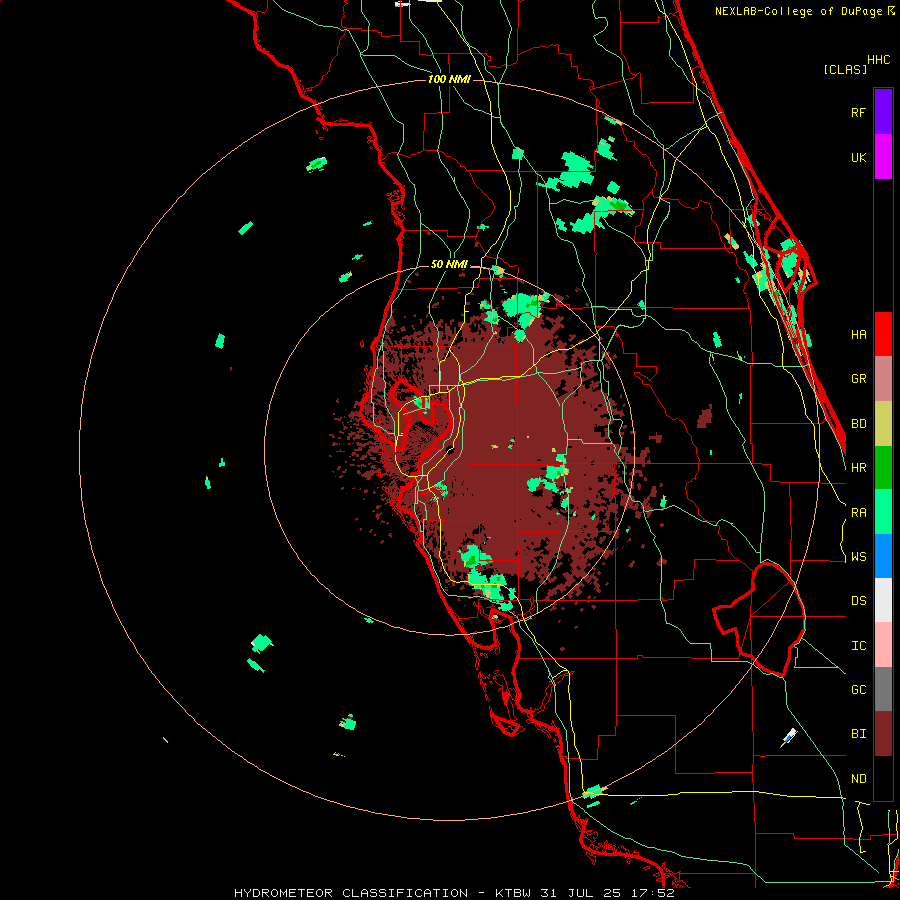Choose the blue WS wet snow color block

(883, 556)
